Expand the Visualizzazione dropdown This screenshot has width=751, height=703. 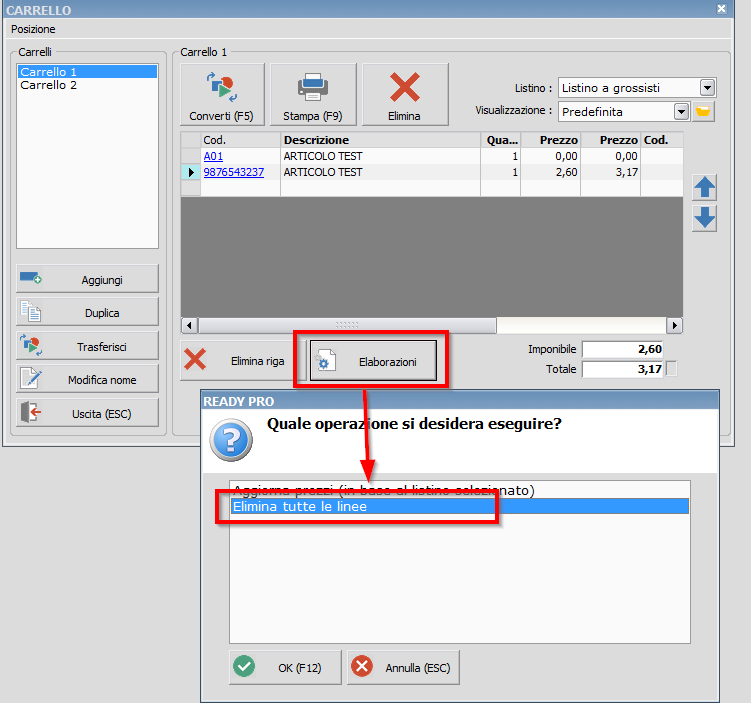pyautogui.click(x=681, y=112)
